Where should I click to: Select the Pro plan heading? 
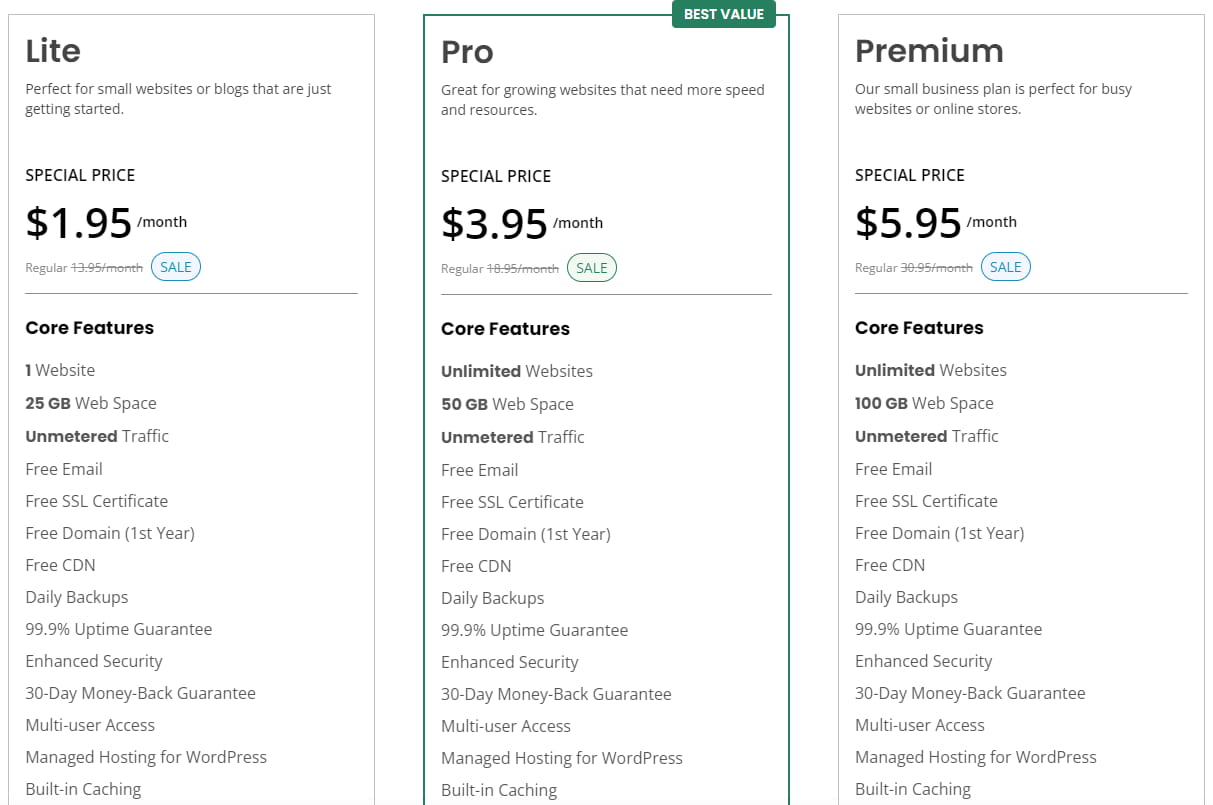[467, 52]
